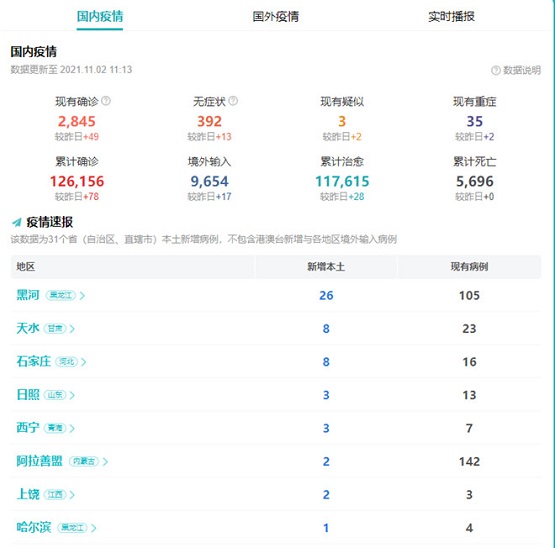Image resolution: width=555 pixels, height=548 pixels.
Task: Open the 上饶 region link
Action: tap(28, 494)
